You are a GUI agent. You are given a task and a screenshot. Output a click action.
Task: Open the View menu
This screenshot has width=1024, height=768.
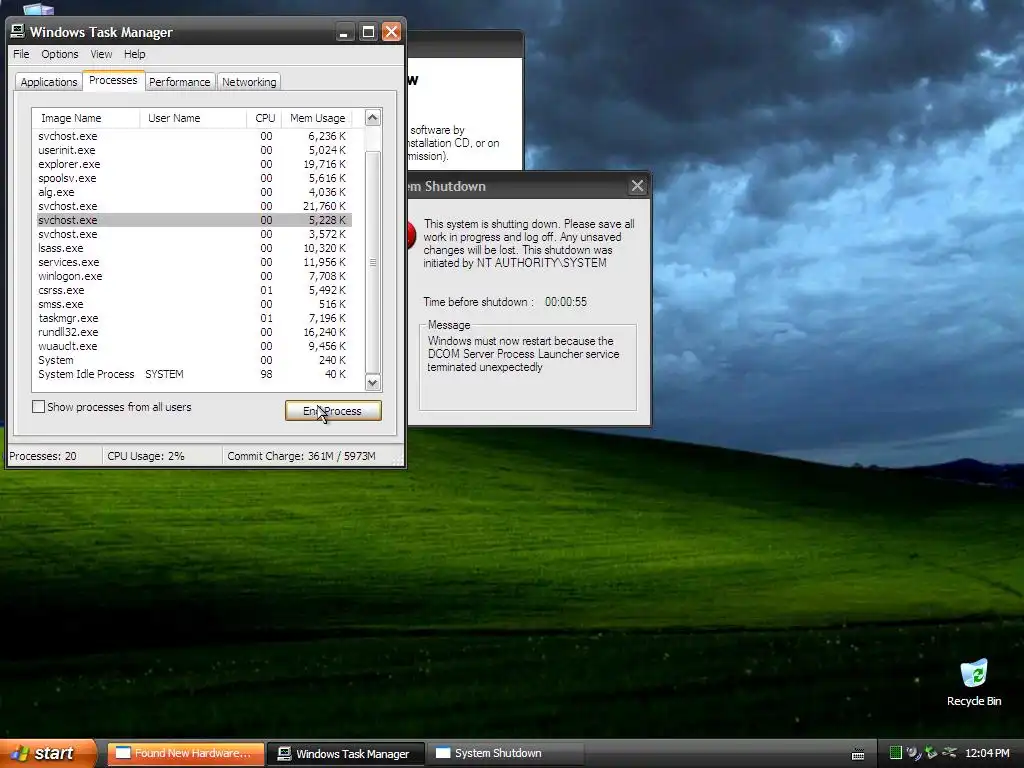point(101,54)
